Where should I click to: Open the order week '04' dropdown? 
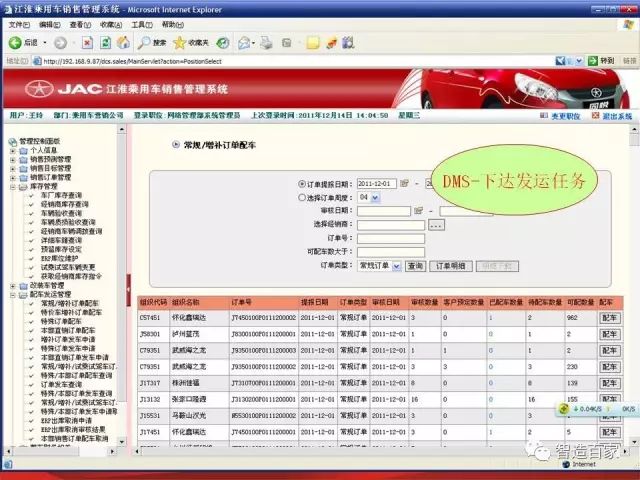click(375, 198)
